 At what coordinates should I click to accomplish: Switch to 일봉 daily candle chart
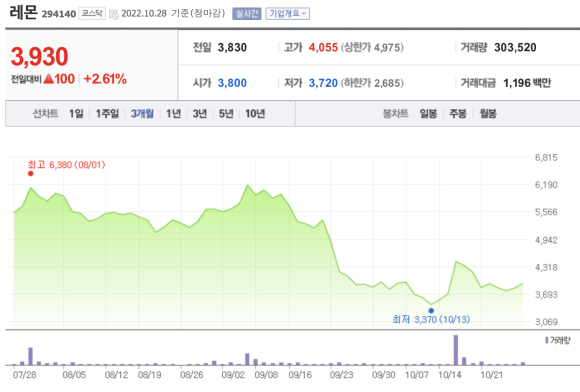click(x=428, y=114)
